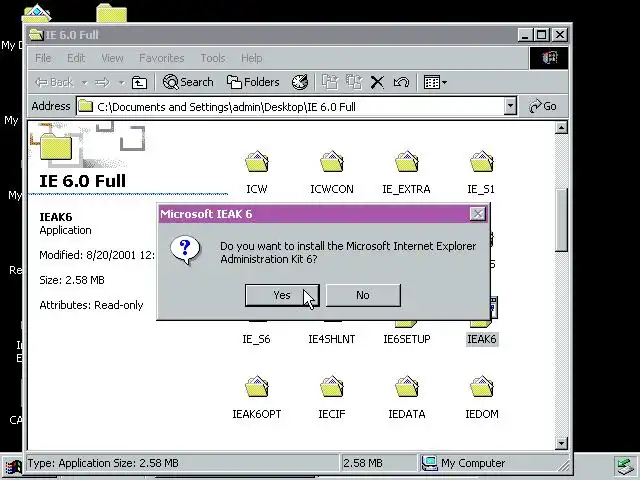Screen dimensions: 640x480
Task: Click the vertical scrollbar thumb
Action: pos(561,220)
